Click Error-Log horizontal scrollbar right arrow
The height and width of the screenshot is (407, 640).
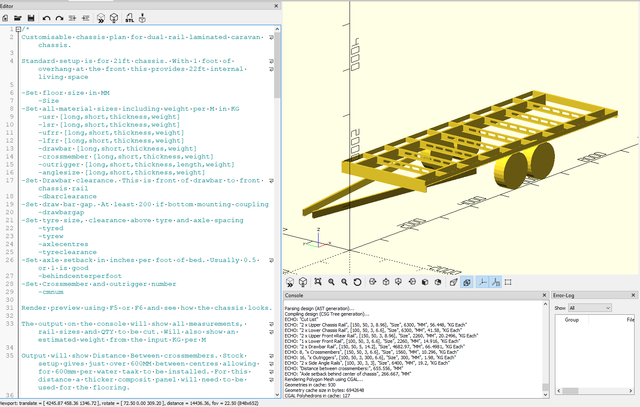tap(631, 391)
